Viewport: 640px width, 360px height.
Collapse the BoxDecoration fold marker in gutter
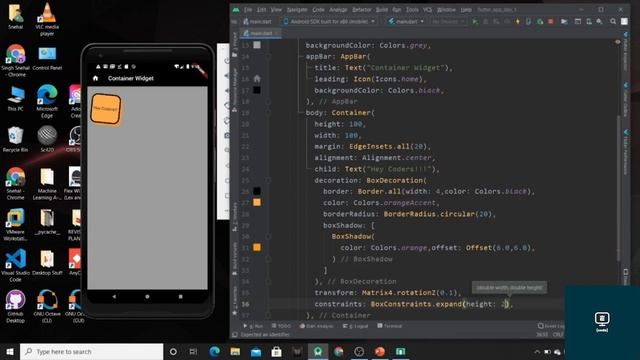[268, 180]
